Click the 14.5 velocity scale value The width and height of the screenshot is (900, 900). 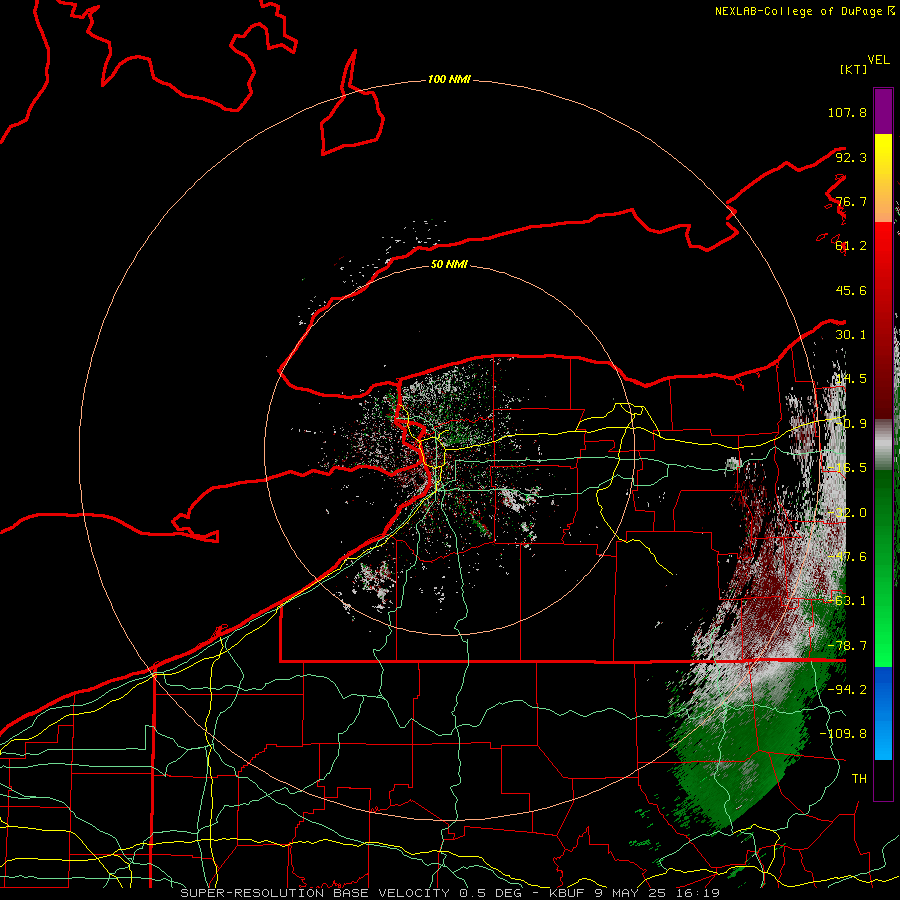(x=851, y=379)
